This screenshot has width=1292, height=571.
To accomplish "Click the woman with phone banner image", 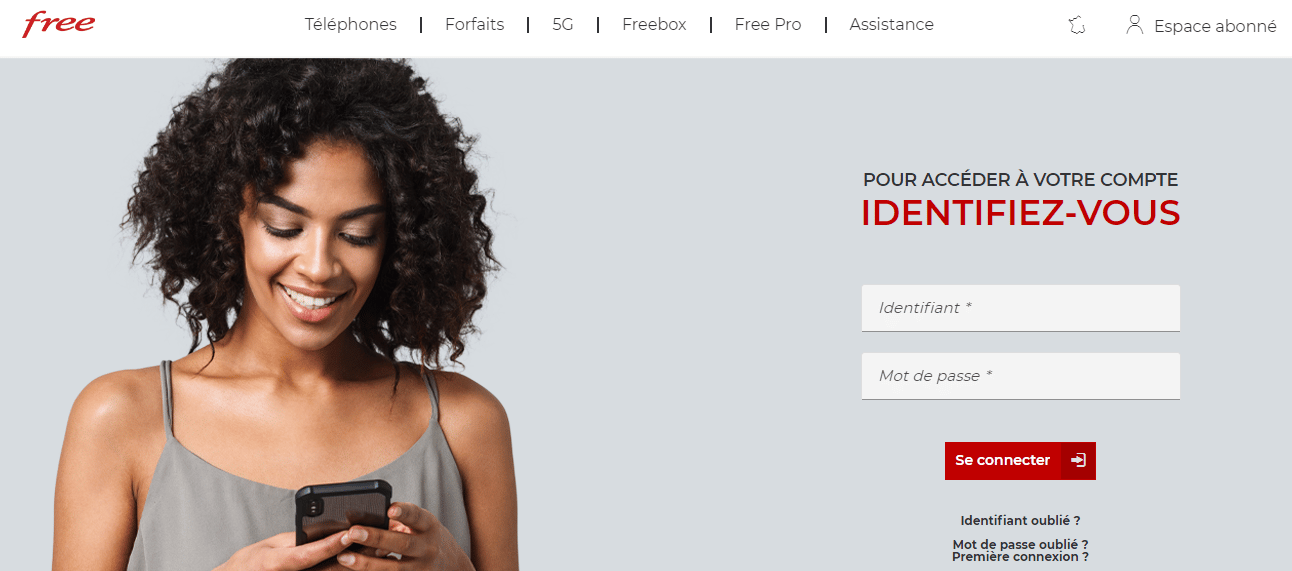I will pyautogui.click(x=290, y=315).
